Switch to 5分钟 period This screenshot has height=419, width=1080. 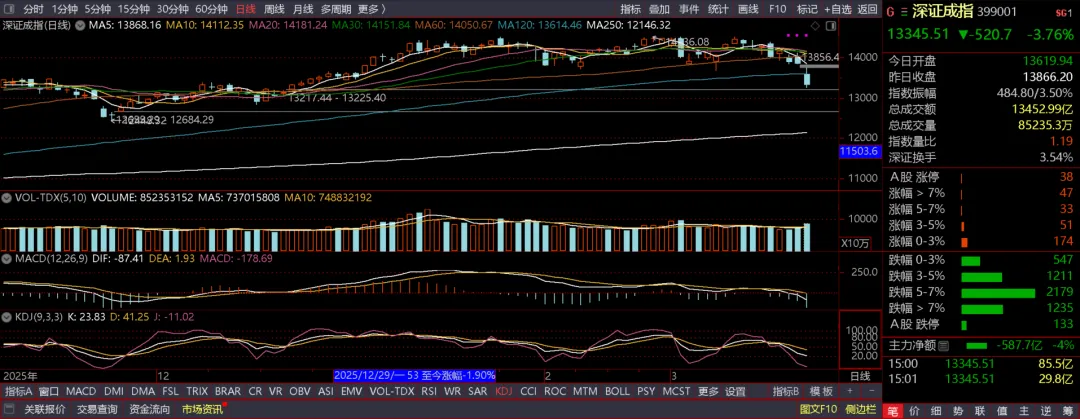click(x=98, y=10)
